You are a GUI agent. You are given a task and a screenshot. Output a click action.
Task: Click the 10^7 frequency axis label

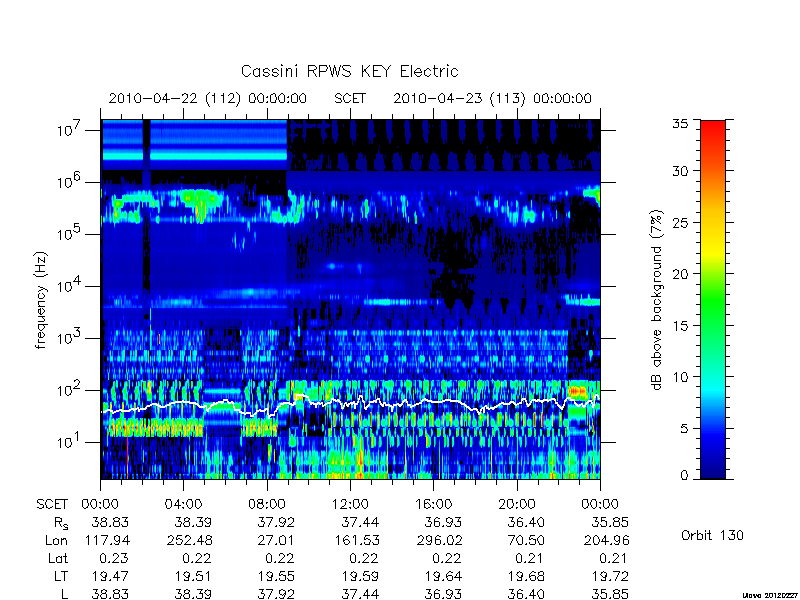[x=68, y=129]
